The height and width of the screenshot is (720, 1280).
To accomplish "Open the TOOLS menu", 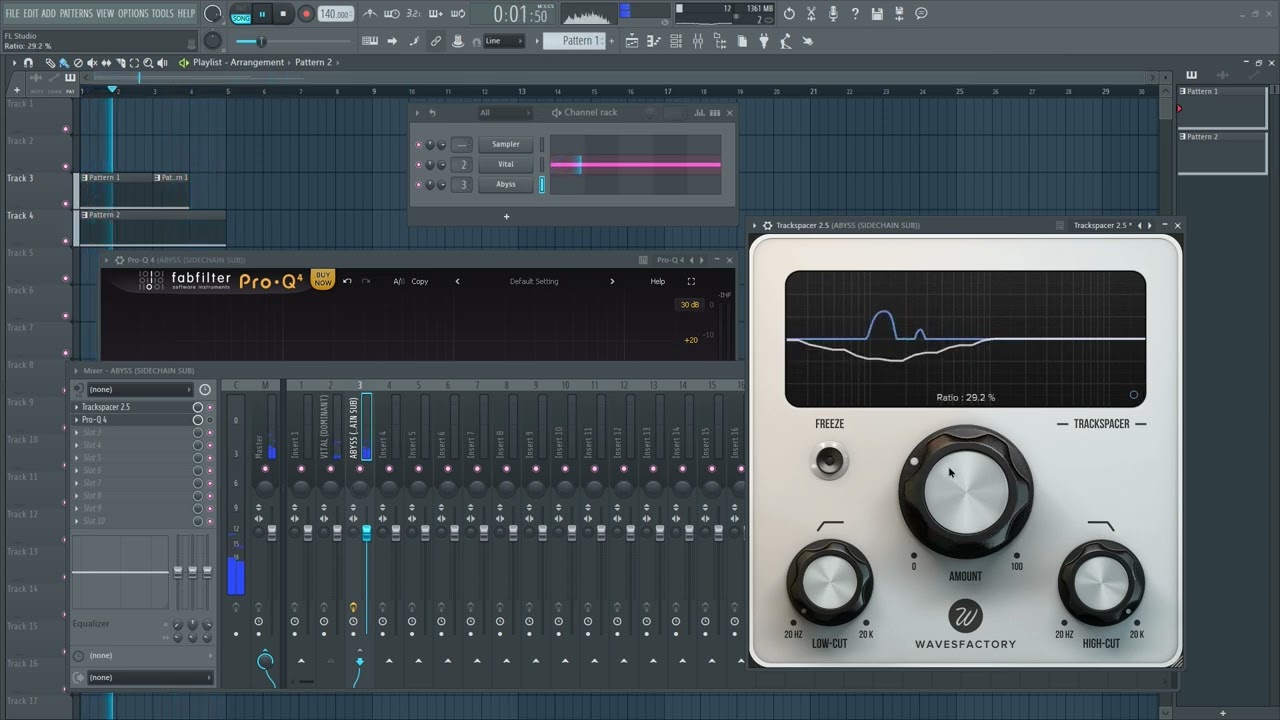I will pos(162,13).
